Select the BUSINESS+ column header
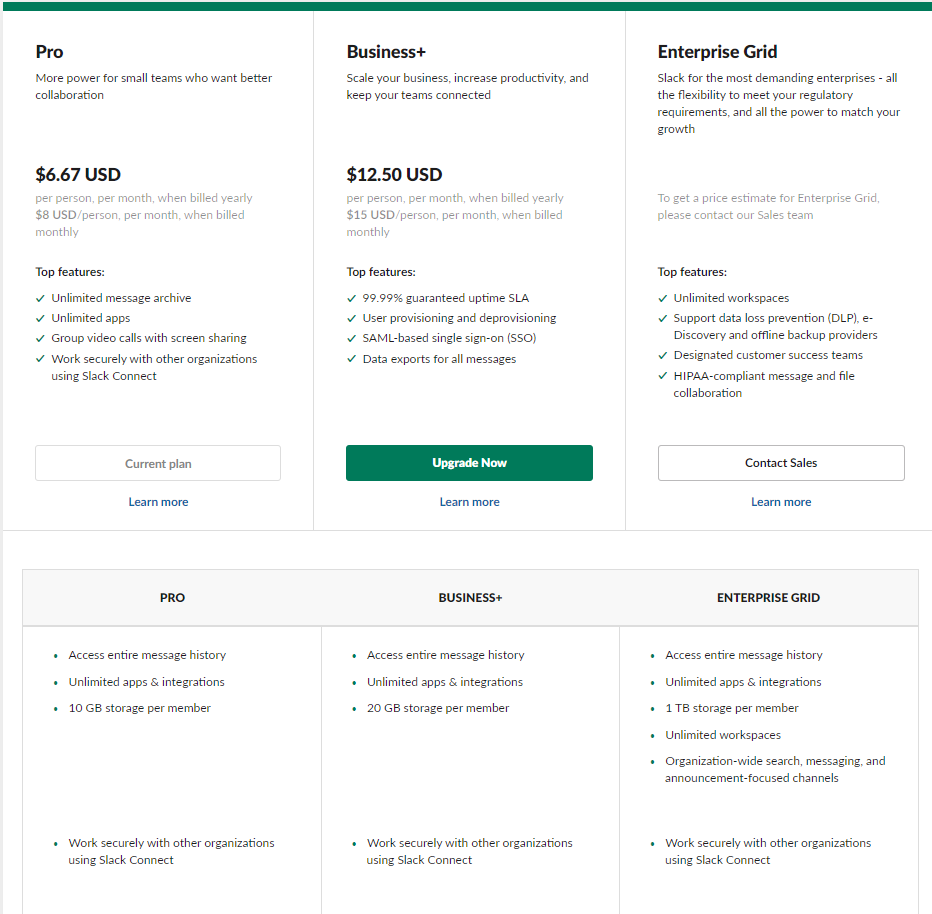The image size is (932, 914). 470,598
